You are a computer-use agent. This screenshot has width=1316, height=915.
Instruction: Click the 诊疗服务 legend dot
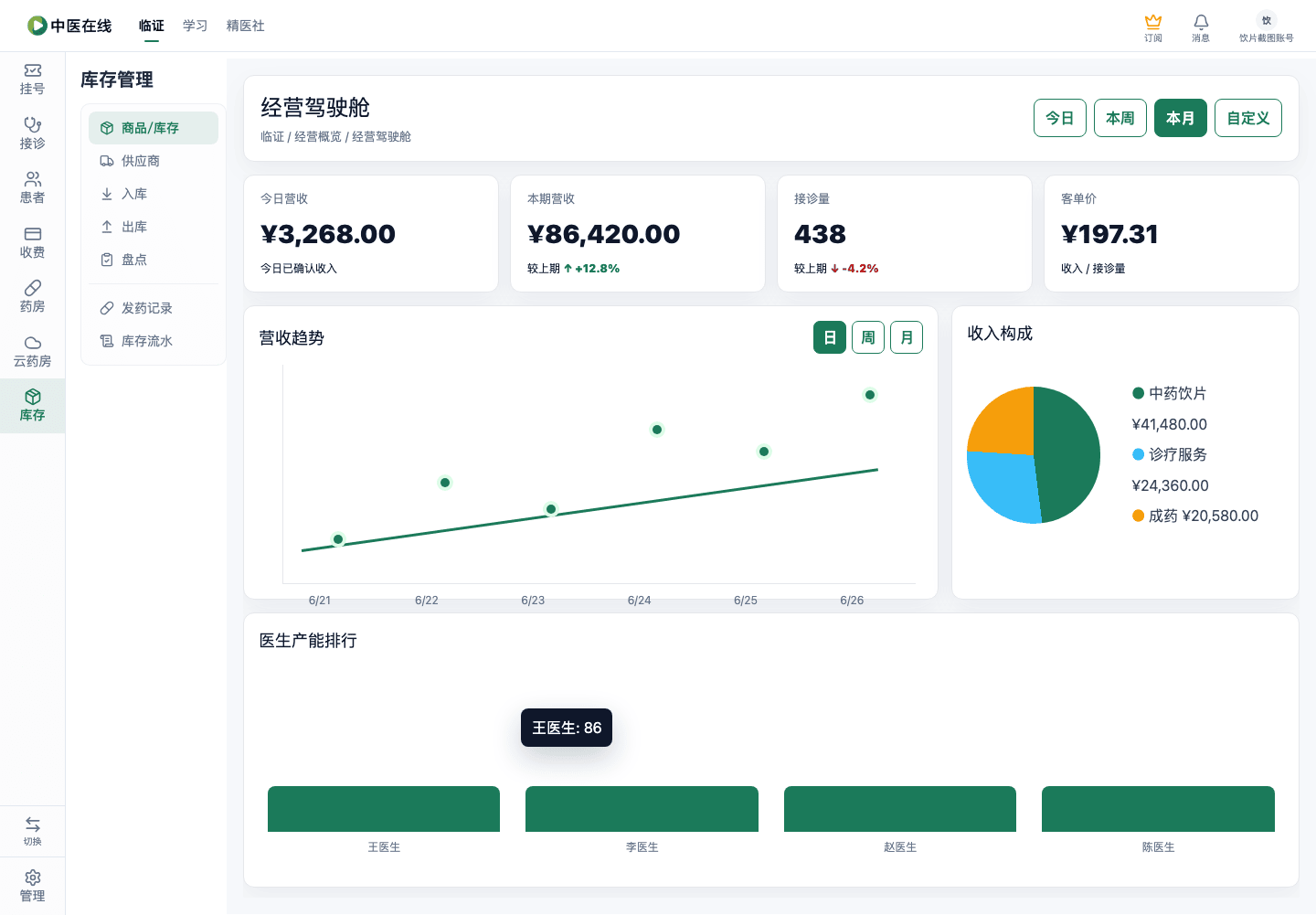1139,454
